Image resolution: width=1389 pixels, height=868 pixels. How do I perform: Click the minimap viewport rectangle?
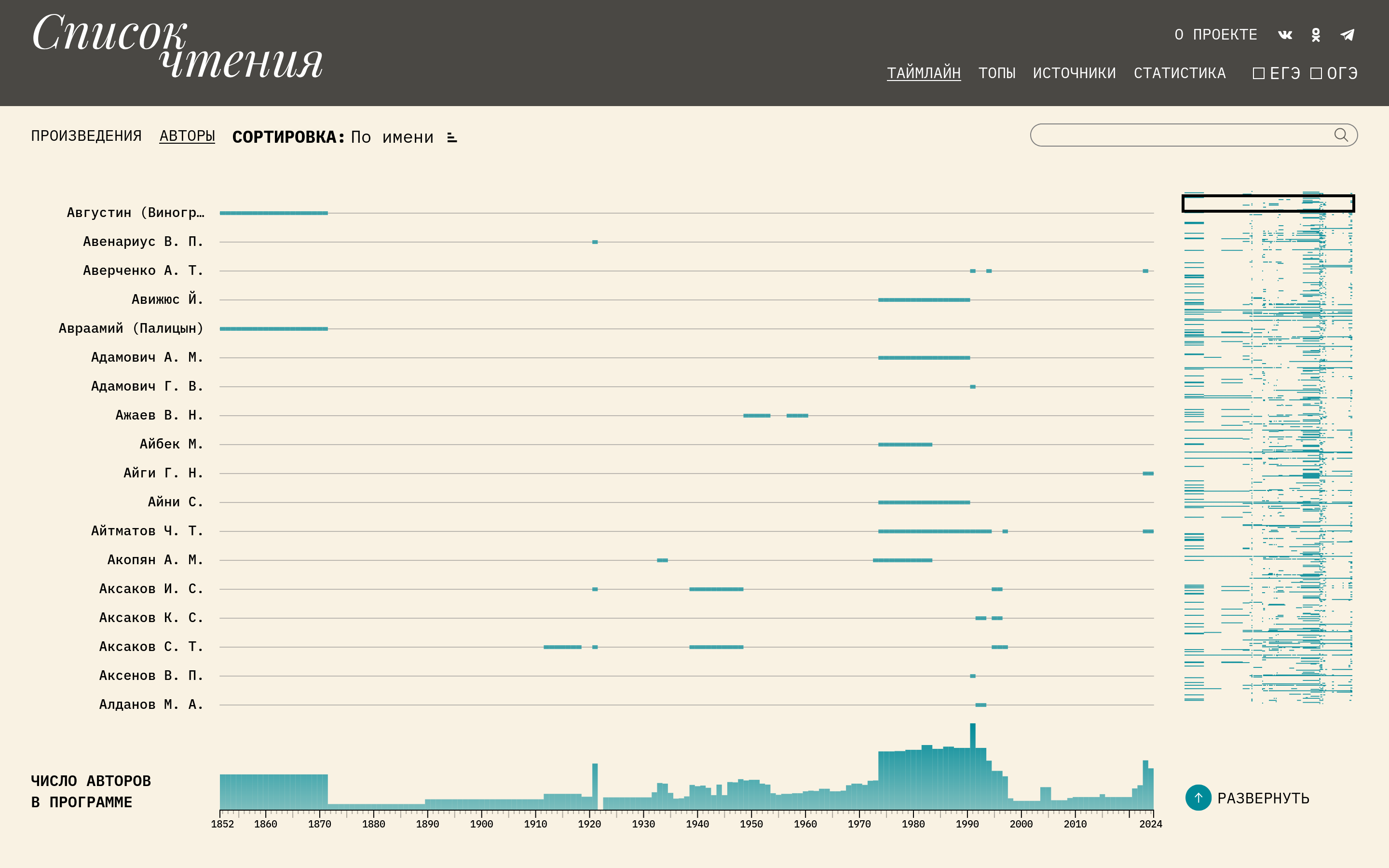[1267, 203]
